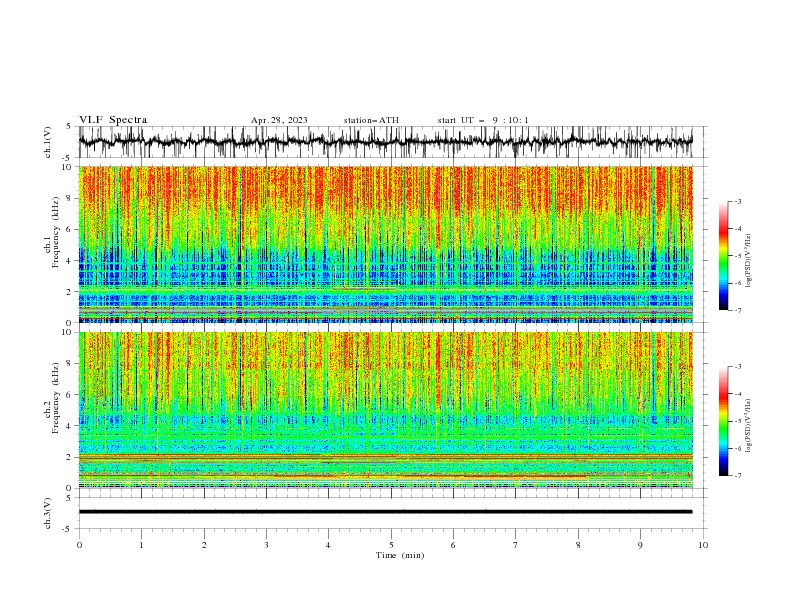Click the ch.2 spectrogram panel
Image resolution: width=792 pixels, height=612 pixels.
pos(385,410)
